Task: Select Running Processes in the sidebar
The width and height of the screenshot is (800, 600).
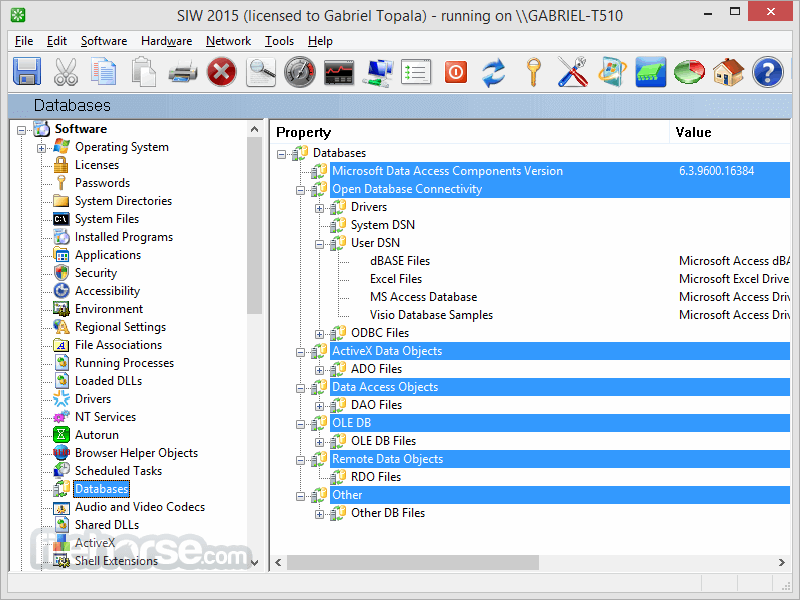Action: pos(124,363)
